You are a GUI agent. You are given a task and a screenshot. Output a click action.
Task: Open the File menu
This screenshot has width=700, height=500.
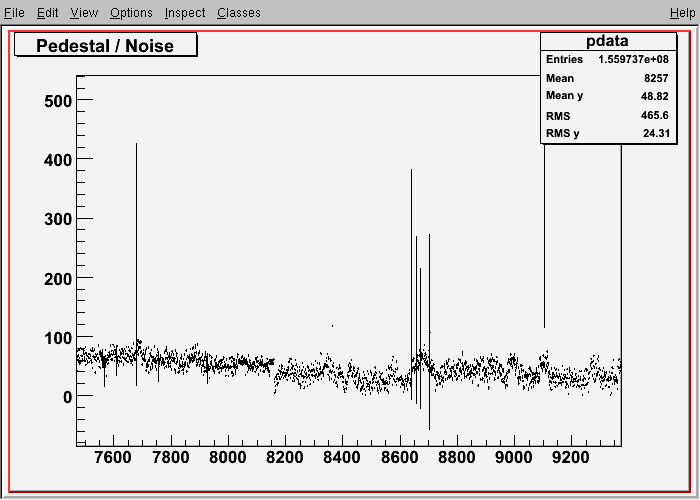pos(14,12)
